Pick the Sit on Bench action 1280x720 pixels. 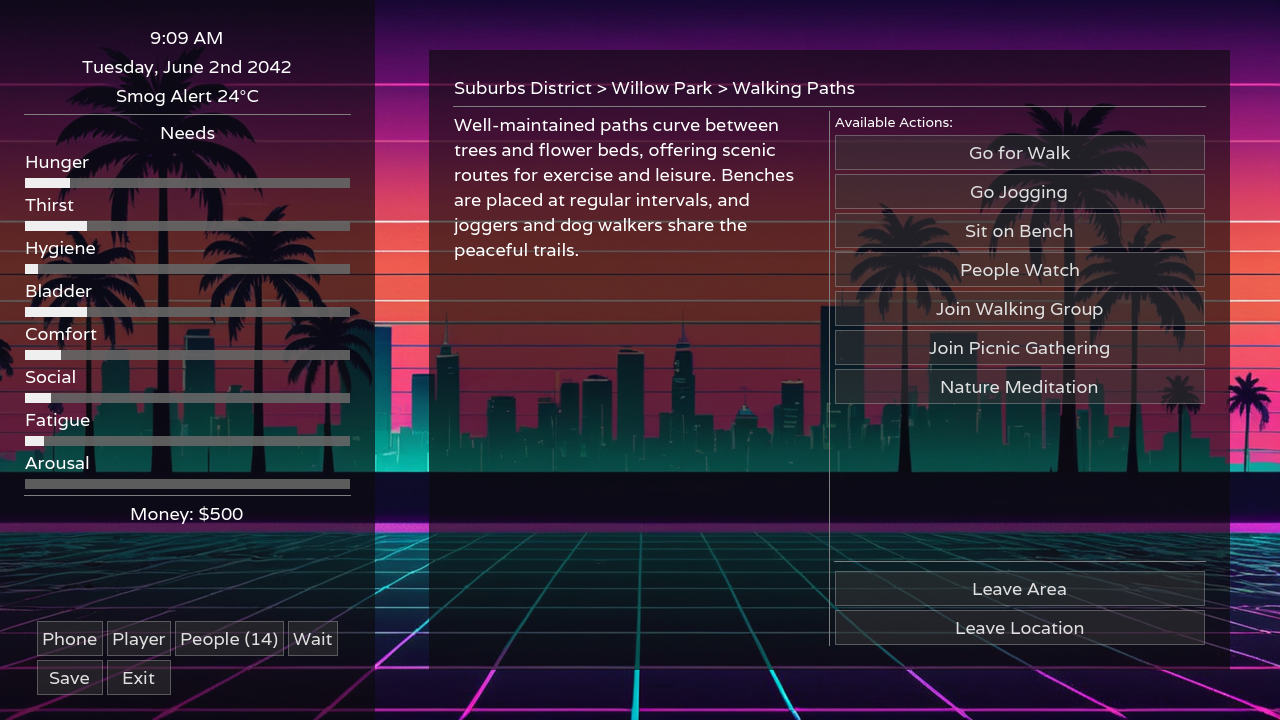1019,231
